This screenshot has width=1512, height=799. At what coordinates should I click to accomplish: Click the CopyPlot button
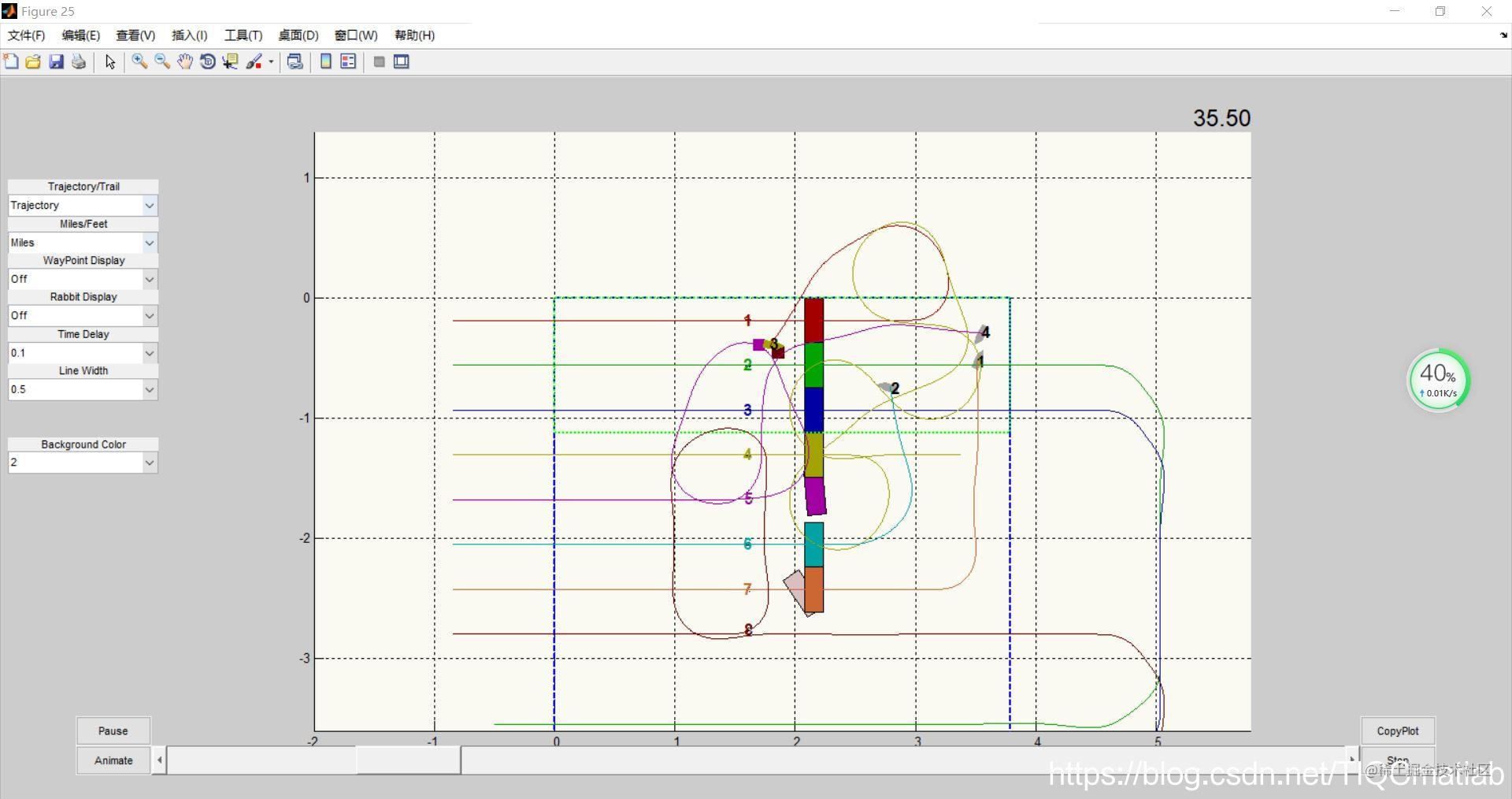(x=1397, y=730)
